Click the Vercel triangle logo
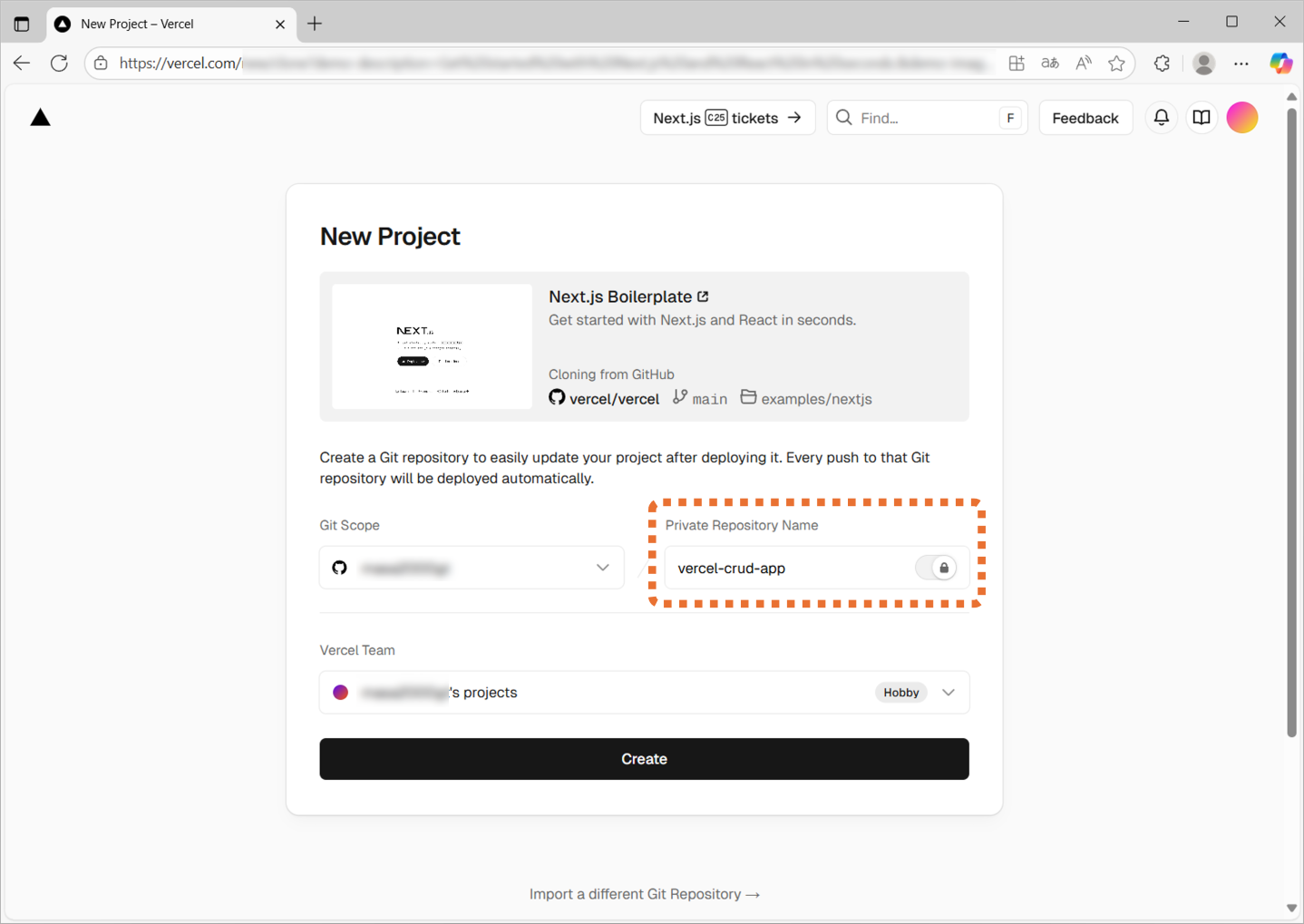The height and width of the screenshot is (924, 1304). (40, 118)
